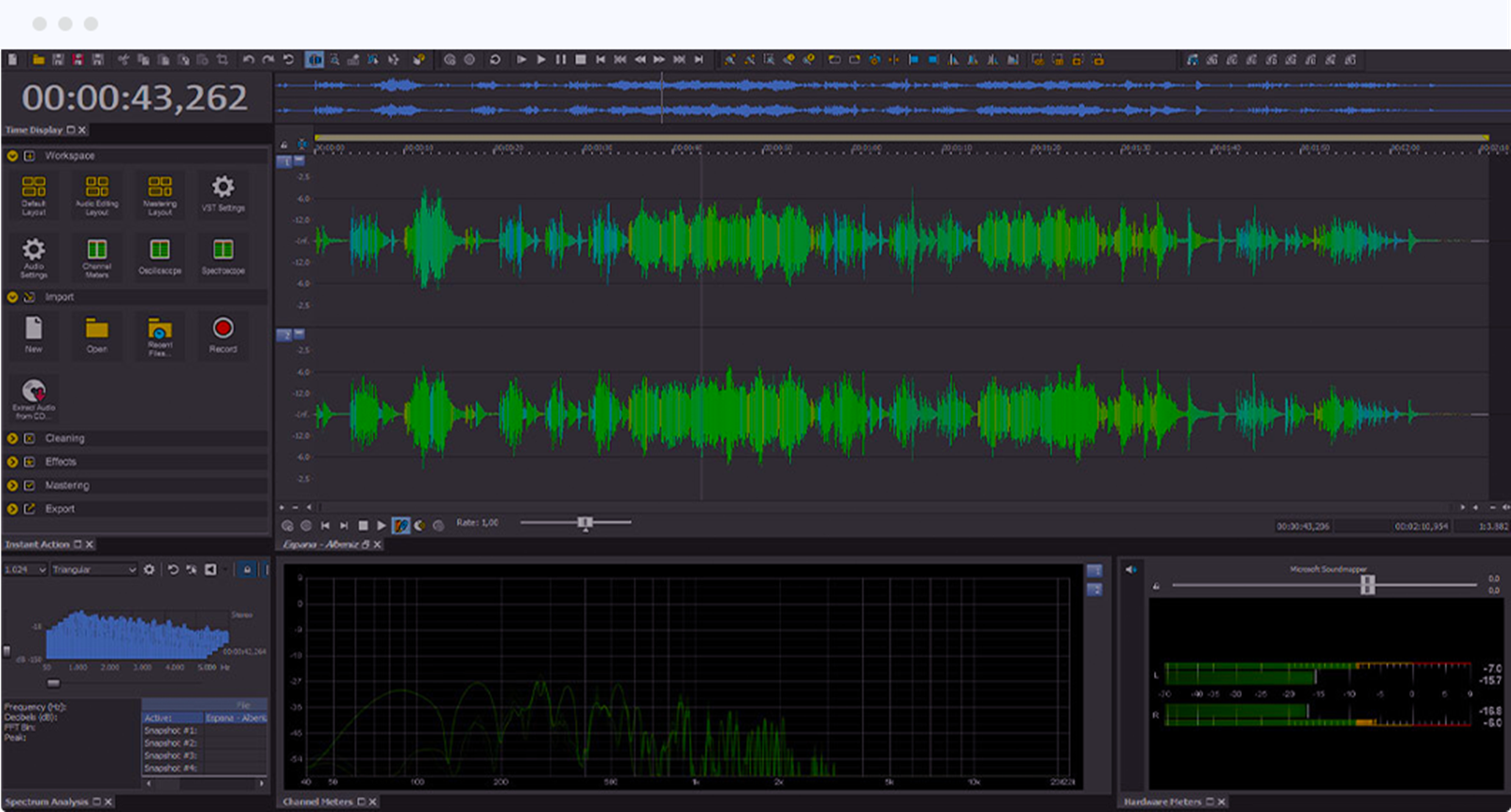Adjust the playback Rate slider
The height and width of the screenshot is (812, 1511).
[x=585, y=522]
